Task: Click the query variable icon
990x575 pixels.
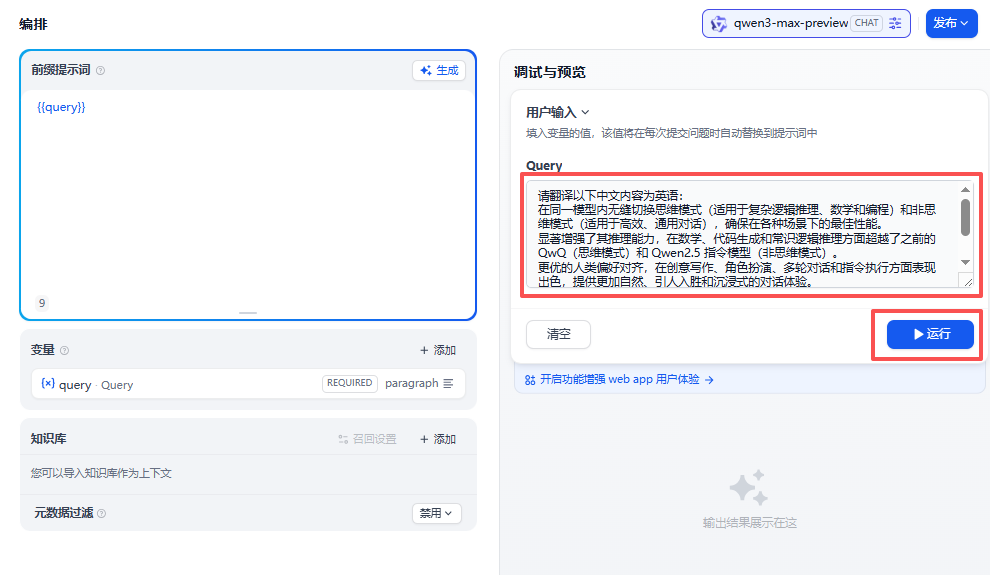Action: [48, 383]
